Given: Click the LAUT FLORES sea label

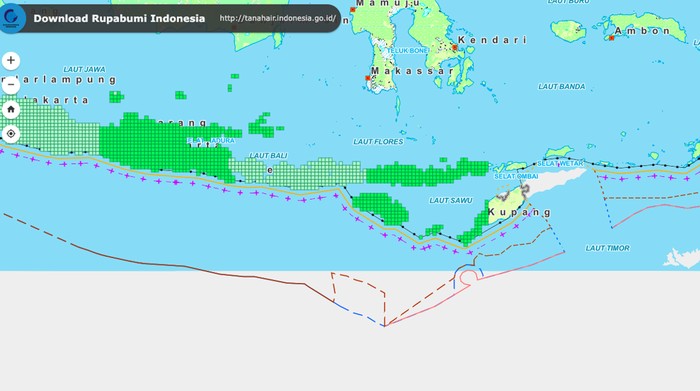Looking at the screenshot, I should pyautogui.click(x=378, y=141).
